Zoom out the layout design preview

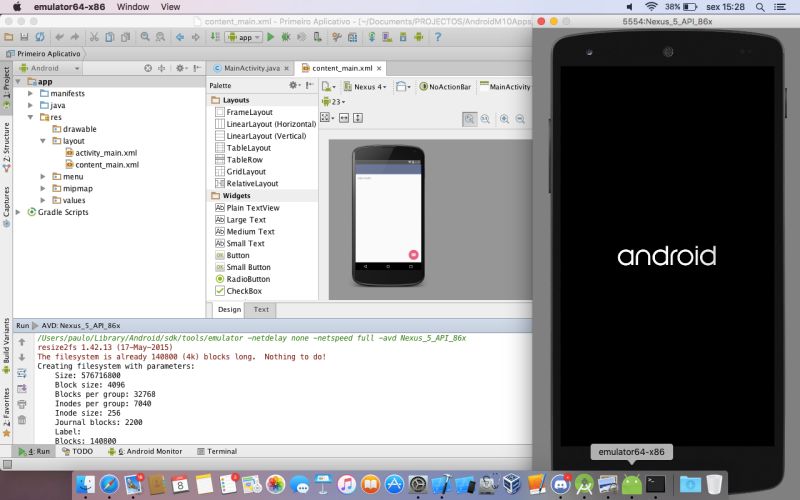click(x=520, y=119)
